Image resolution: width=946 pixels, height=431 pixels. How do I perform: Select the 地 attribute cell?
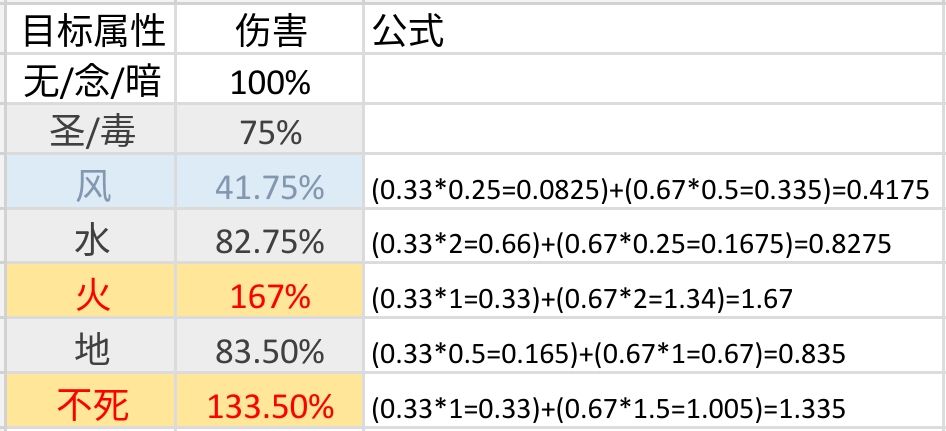pos(93,350)
